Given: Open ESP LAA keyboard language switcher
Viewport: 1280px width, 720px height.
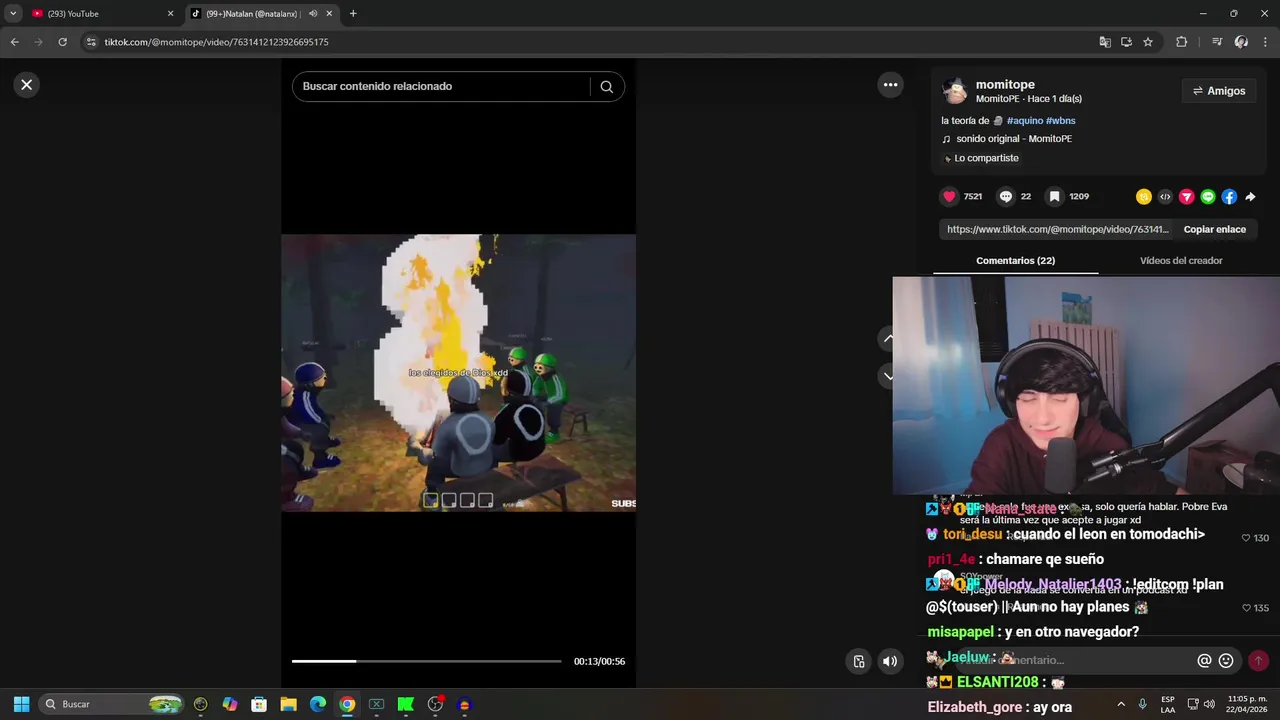Looking at the screenshot, I should click(x=1168, y=704).
